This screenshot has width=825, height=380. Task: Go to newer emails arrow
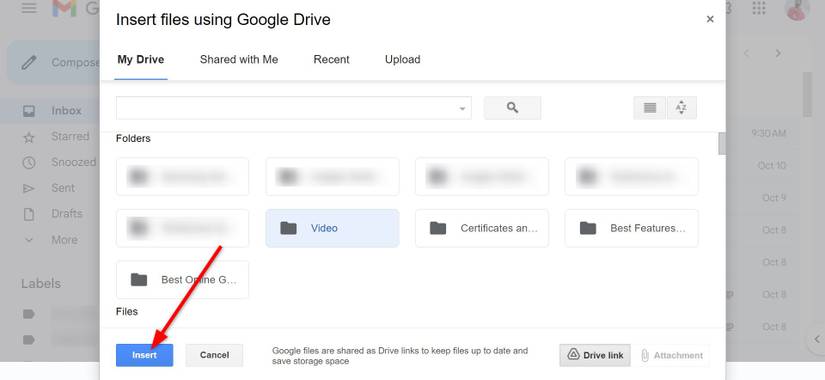coord(746,53)
